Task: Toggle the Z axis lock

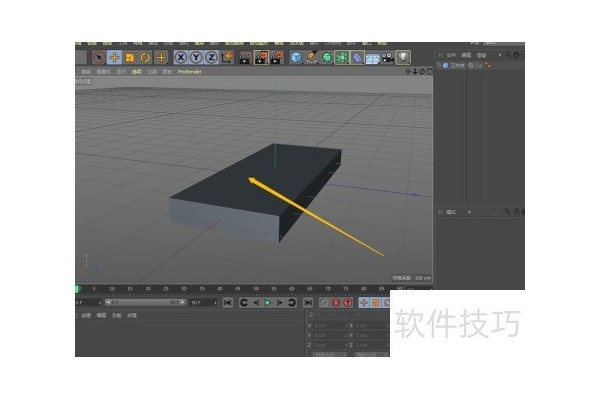Action: coord(211,58)
